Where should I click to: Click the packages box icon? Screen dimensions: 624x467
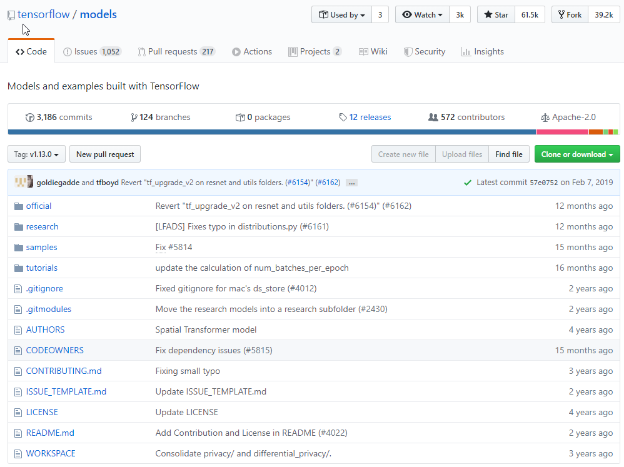click(240, 117)
